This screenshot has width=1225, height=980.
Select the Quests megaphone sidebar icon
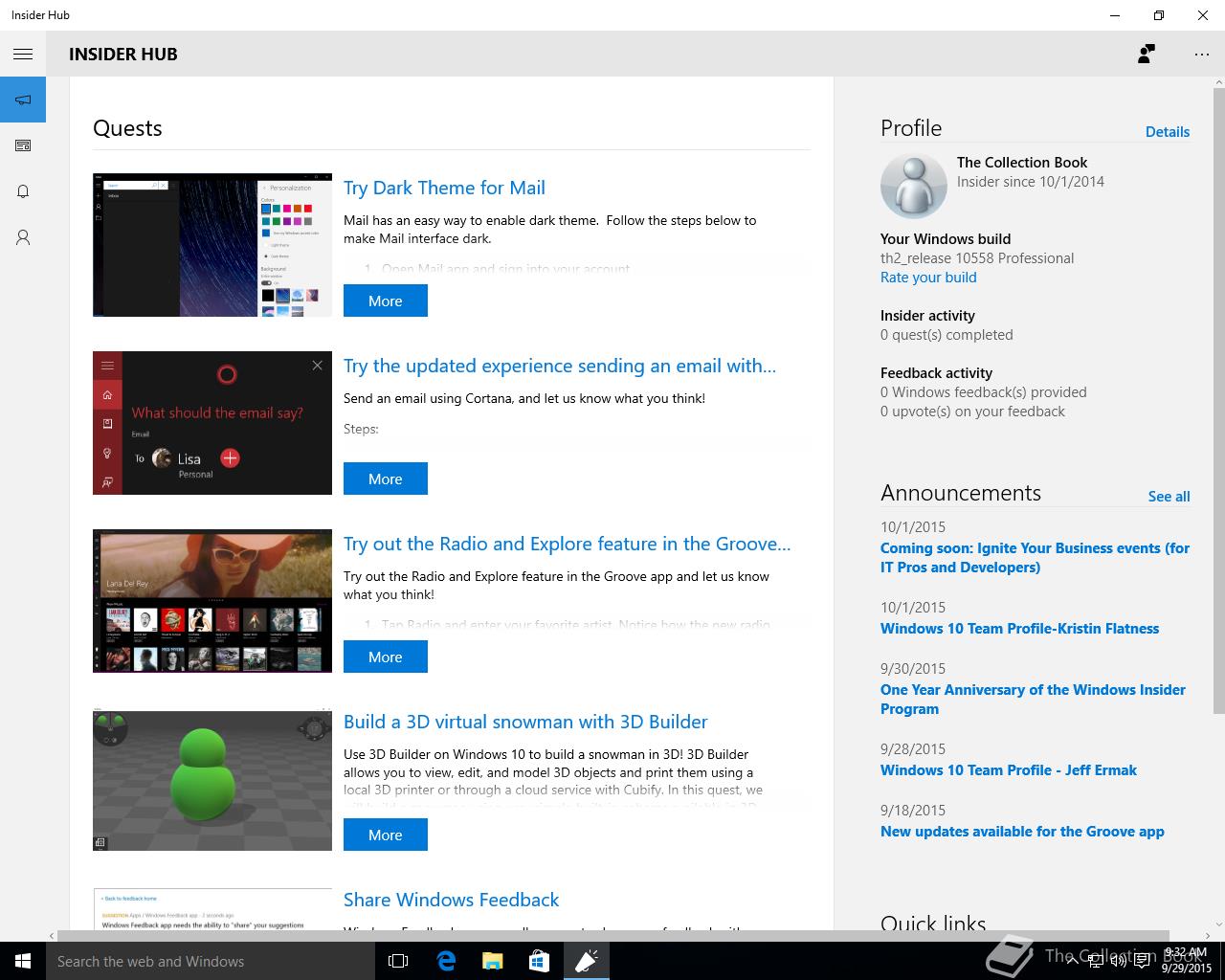pyautogui.click(x=23, y=100)
